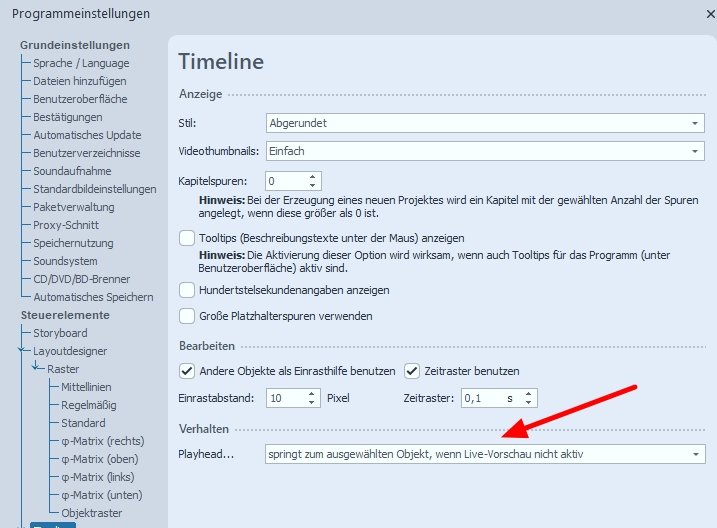Image resolution: width=717 pixels, height=528 pixels.
Task: Open the Zeitraster unit dropdown arrow
Action: 528,398
